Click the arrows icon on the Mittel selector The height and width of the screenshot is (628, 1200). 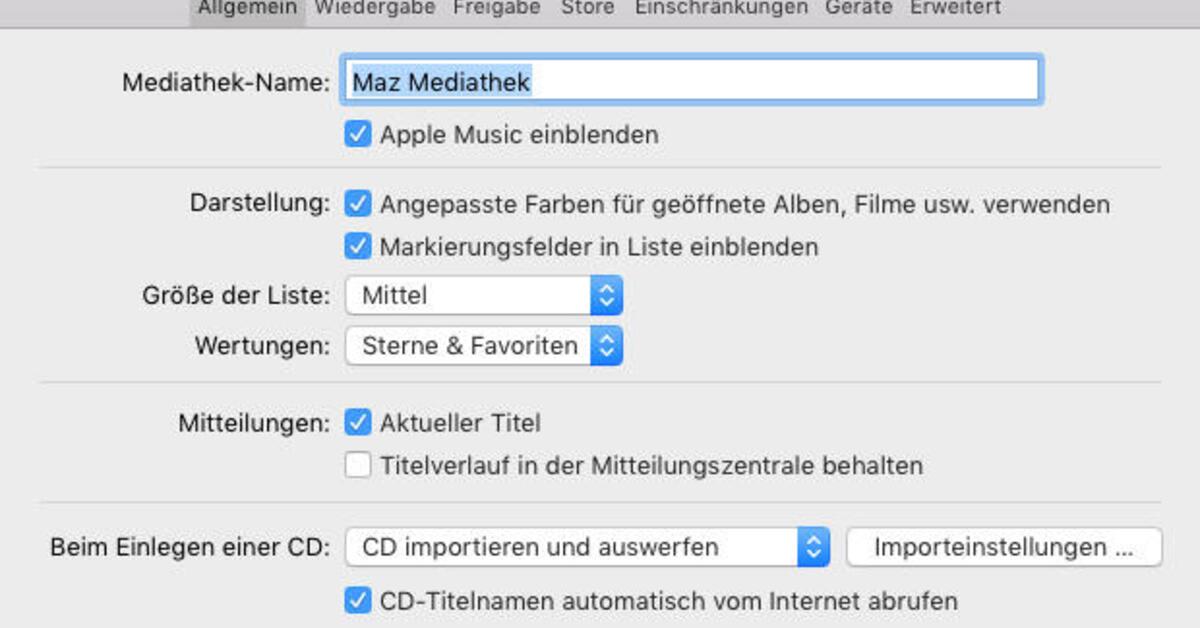pyautogui.click(x=608, y=294)
